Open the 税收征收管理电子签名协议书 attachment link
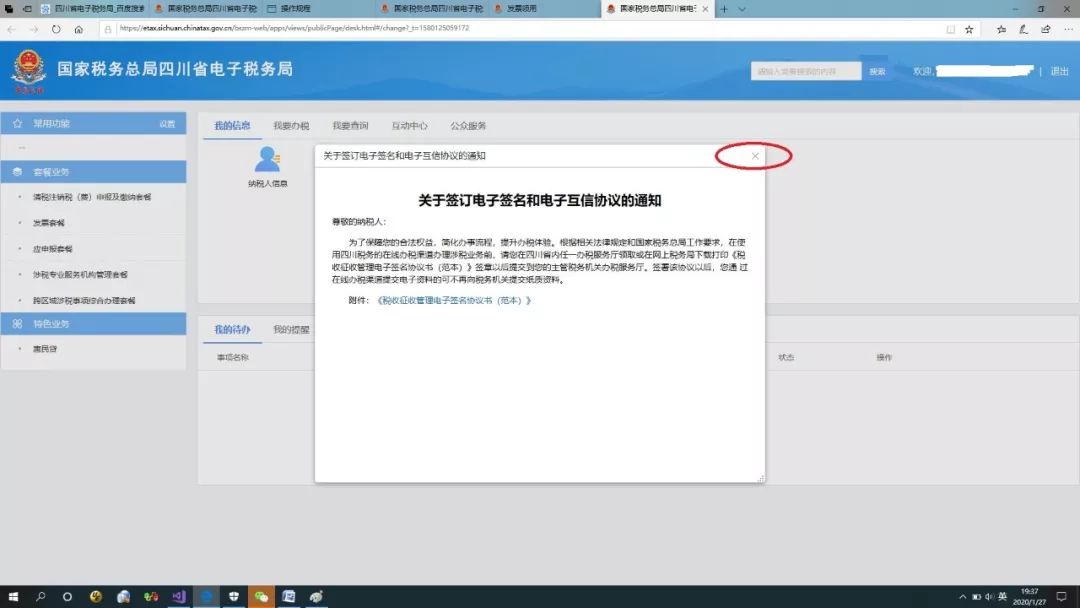 coord(454,300)
